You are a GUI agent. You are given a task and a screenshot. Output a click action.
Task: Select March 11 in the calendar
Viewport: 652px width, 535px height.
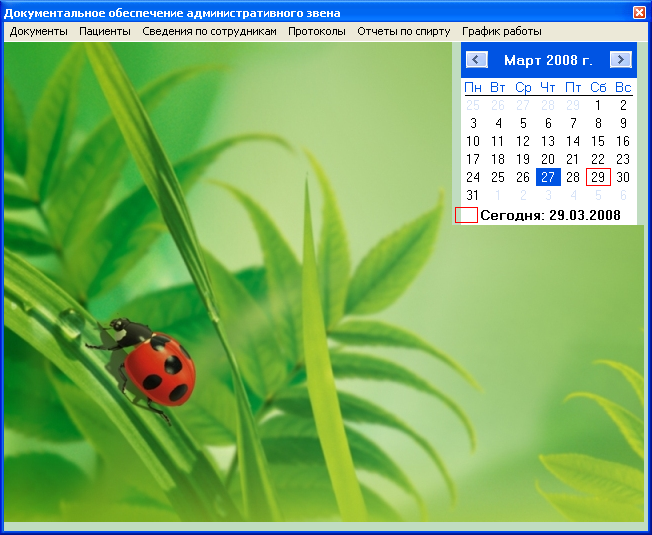[x=498, y=141]
